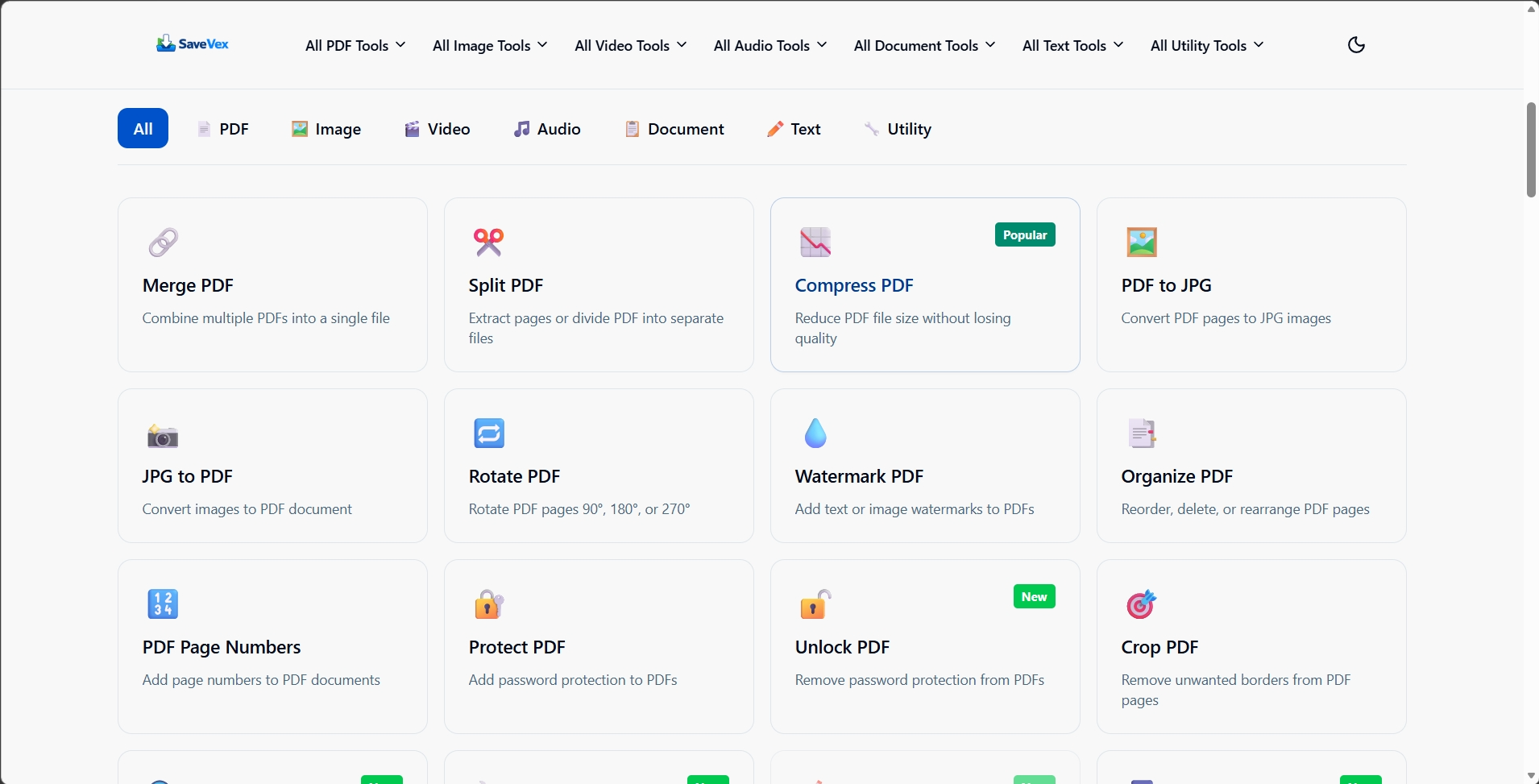
Task: Click the scrollbar down arrow
Action: click(x=1531, y=775)
